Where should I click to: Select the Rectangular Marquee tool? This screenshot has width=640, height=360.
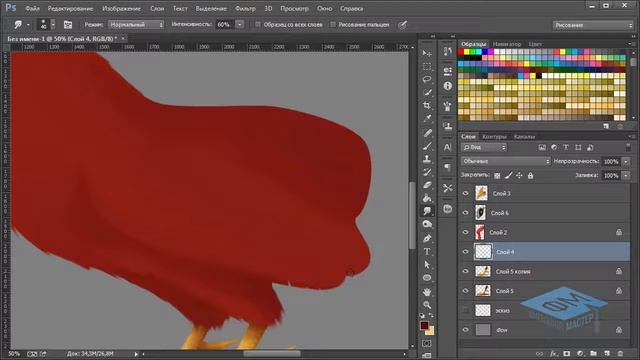[427, 67]
